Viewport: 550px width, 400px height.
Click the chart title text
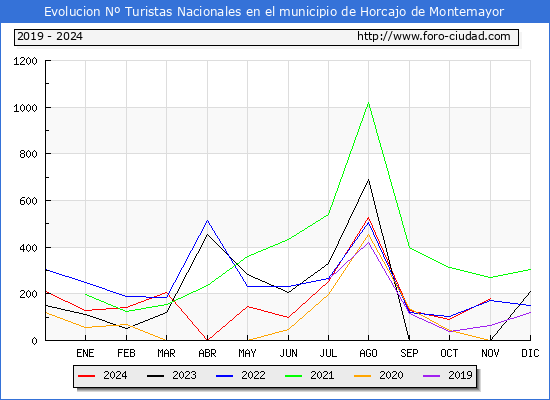point(274,12)
